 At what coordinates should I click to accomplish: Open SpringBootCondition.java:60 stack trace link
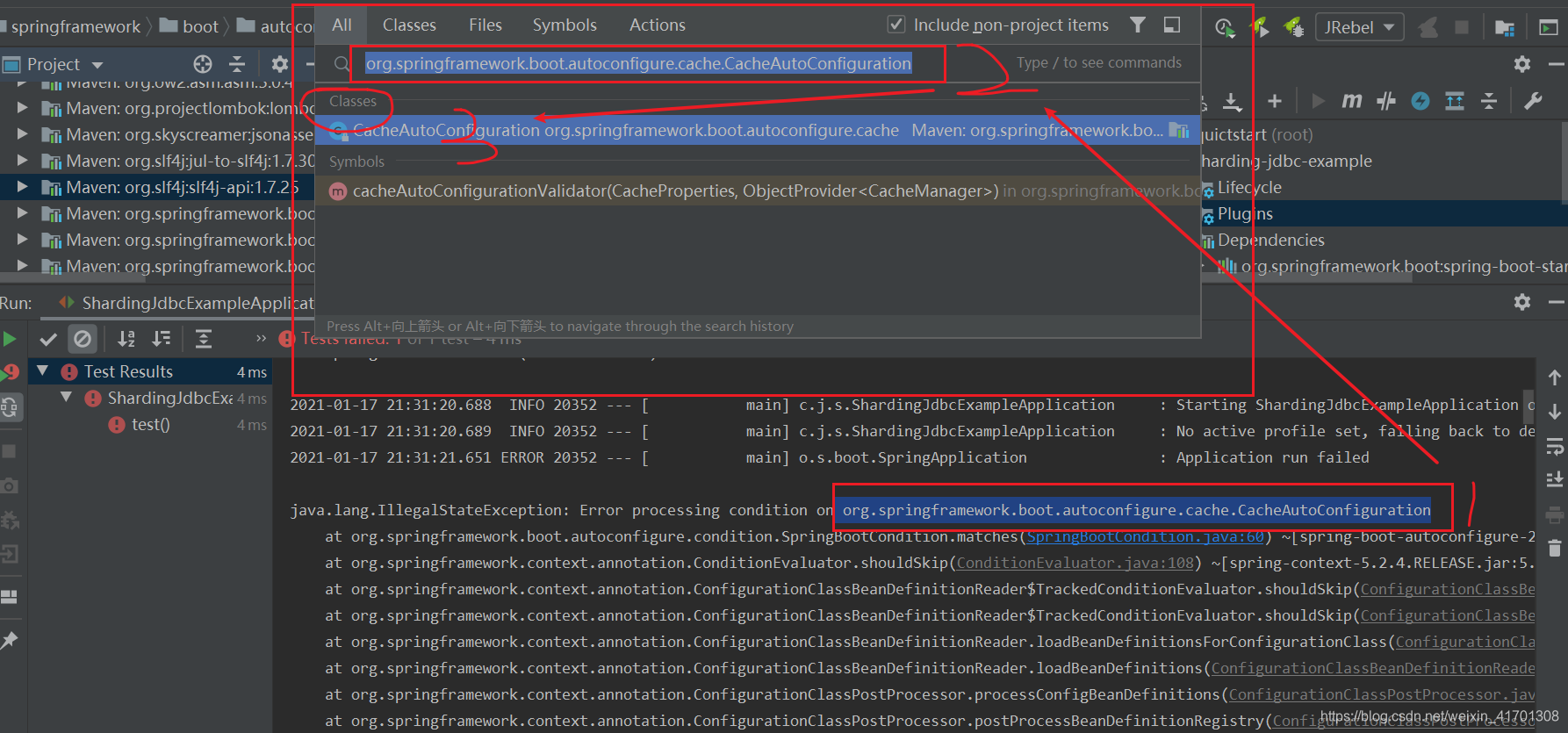click(1146, 536)
